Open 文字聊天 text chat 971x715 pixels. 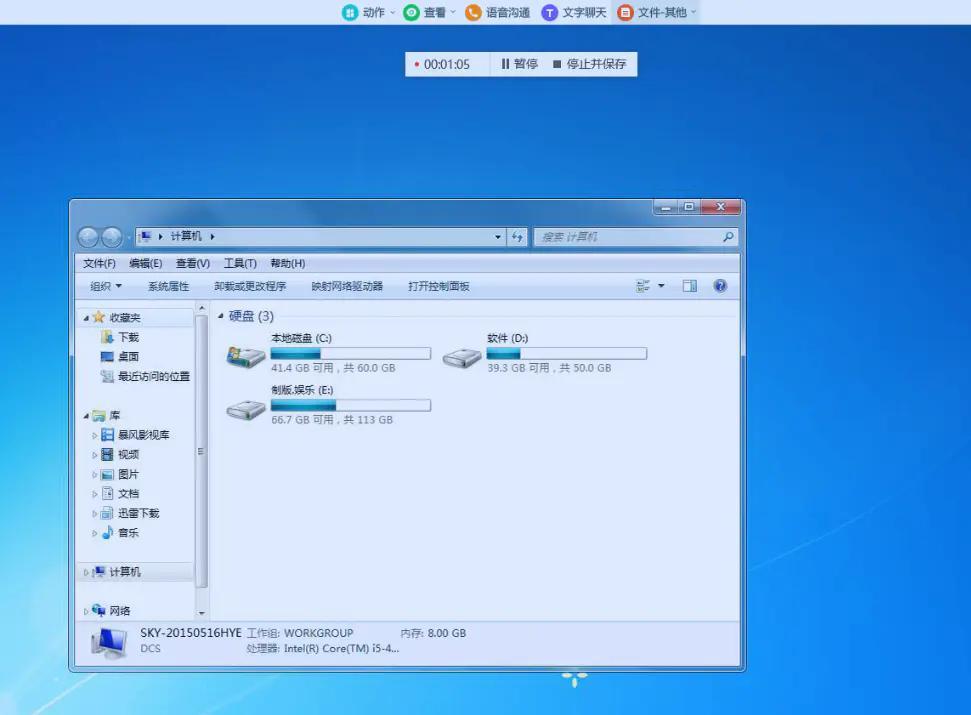tap(574, 12)
